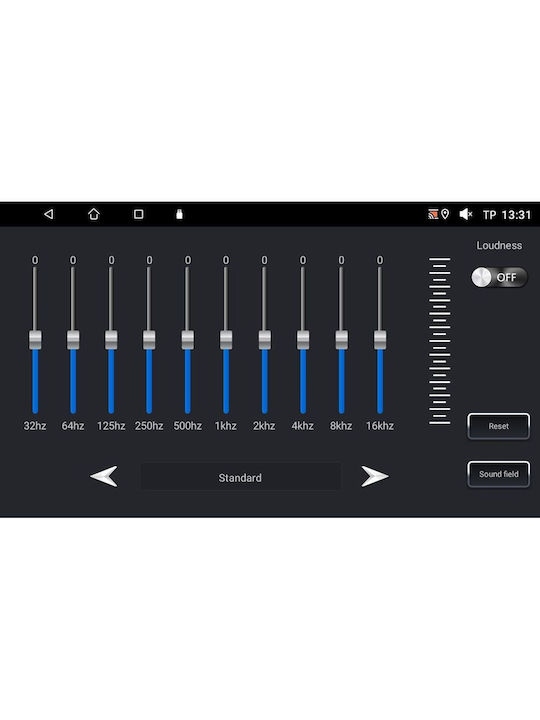This screenshot has height=720, width=540.
Task: Tap the 2khz frequency label
Action: pos(264,426)
